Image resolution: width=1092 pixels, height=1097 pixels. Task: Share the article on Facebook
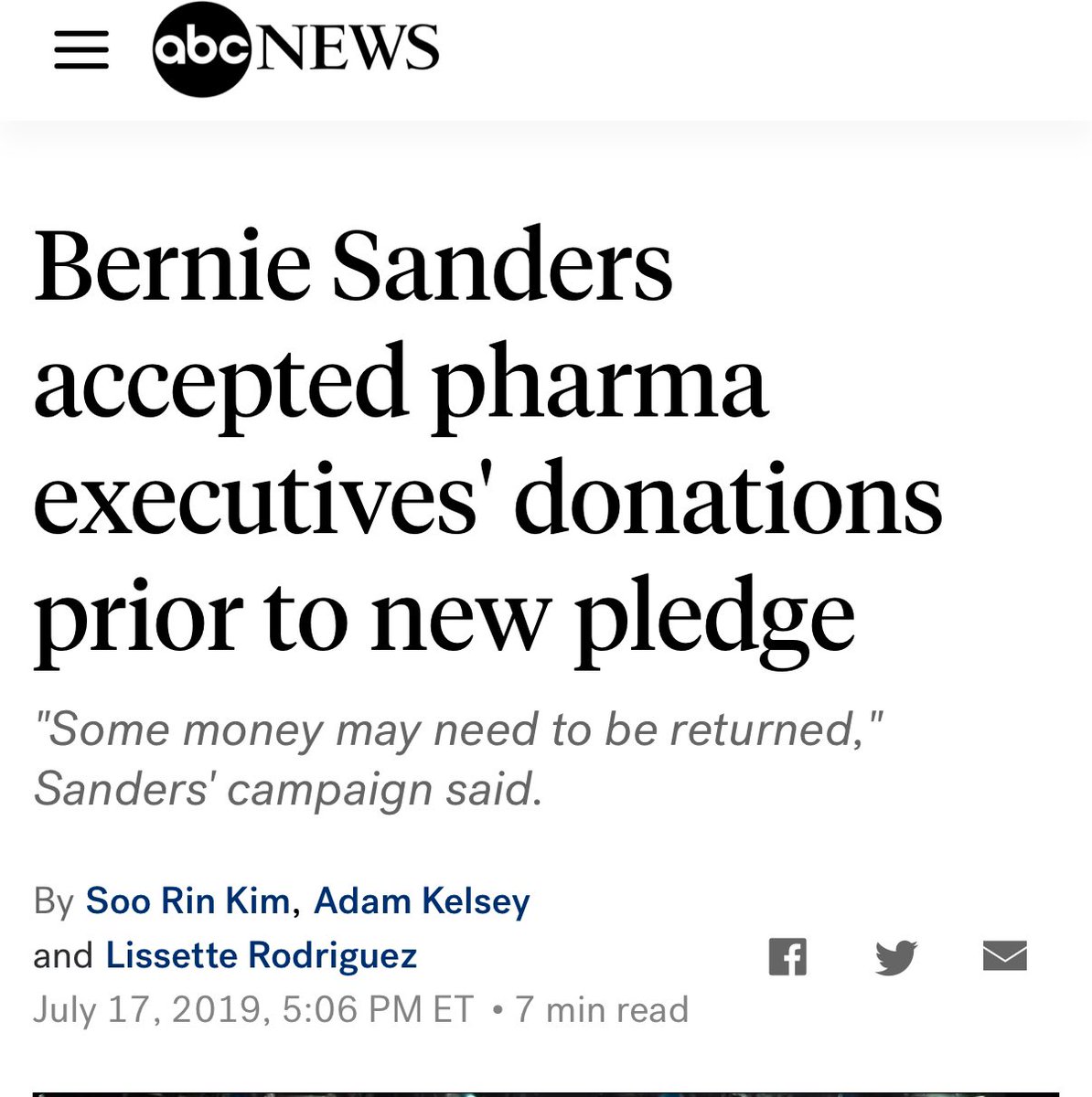click(787, 957)
